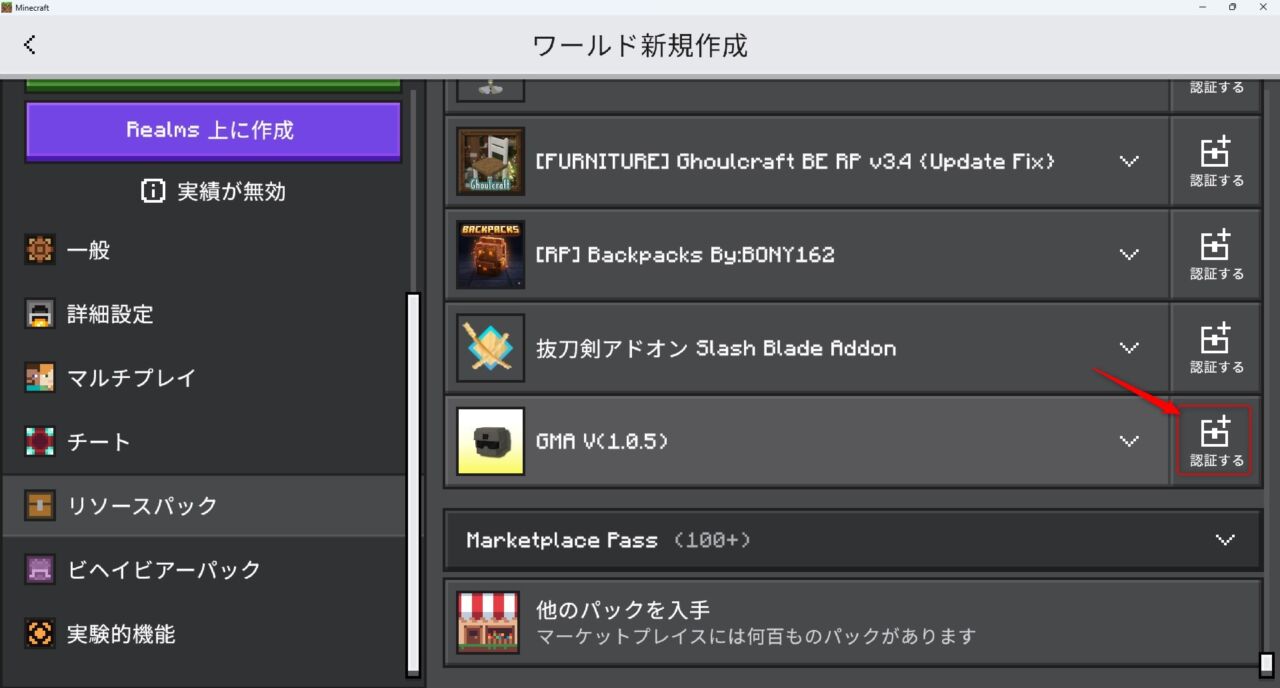Activate the Ghoulcraft BE RP pack

point(1216,161)
